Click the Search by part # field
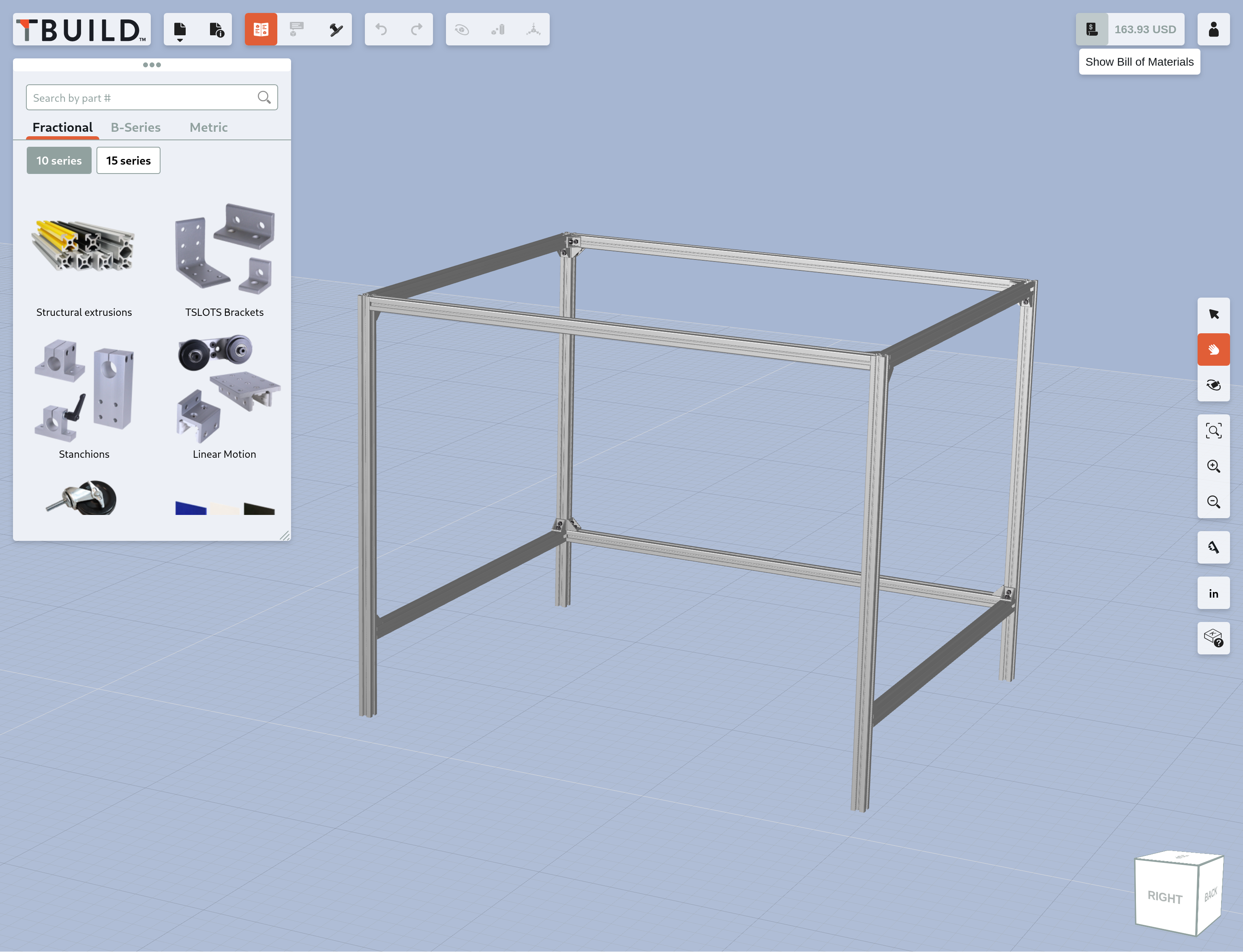 [141, 98]
